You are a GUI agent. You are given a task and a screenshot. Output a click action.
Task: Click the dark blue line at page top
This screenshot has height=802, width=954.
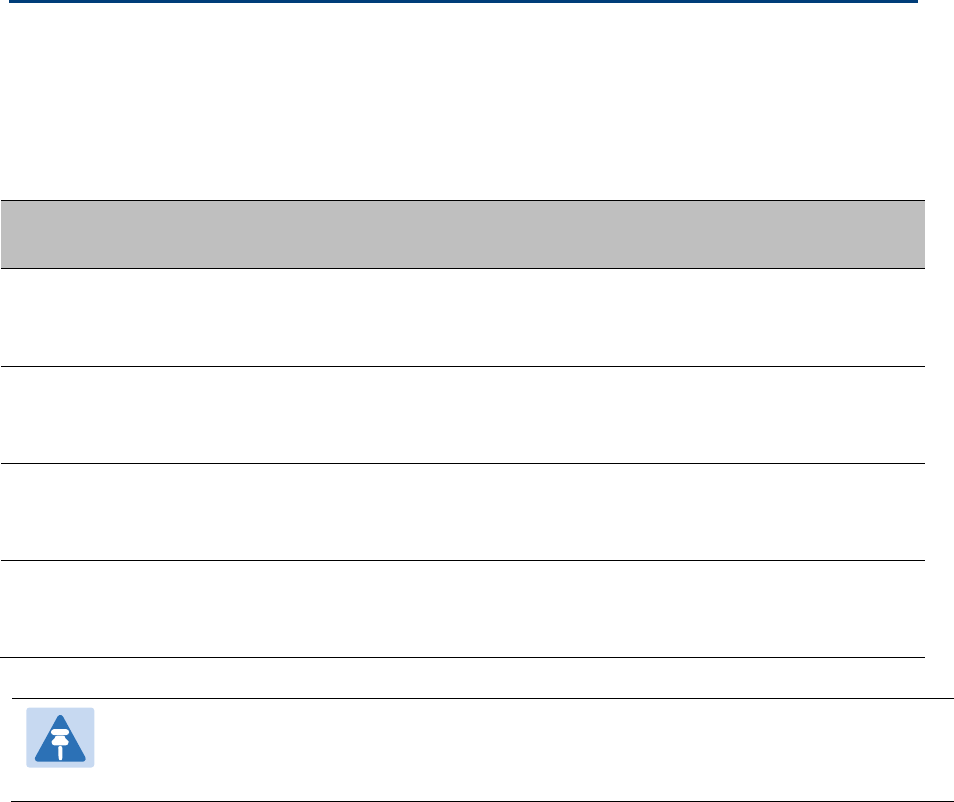tap(463, 1)
